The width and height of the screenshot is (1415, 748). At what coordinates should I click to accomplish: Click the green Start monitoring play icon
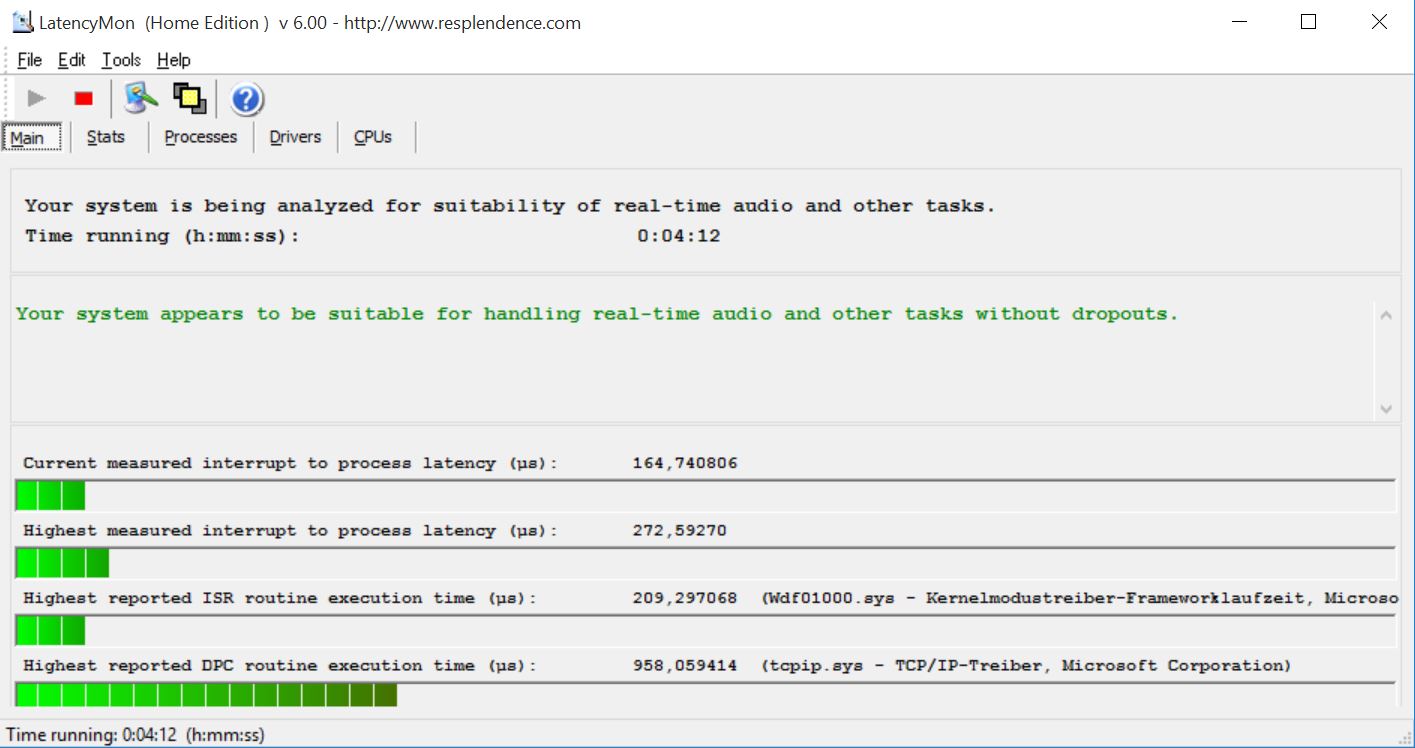(x=37, y=98)
